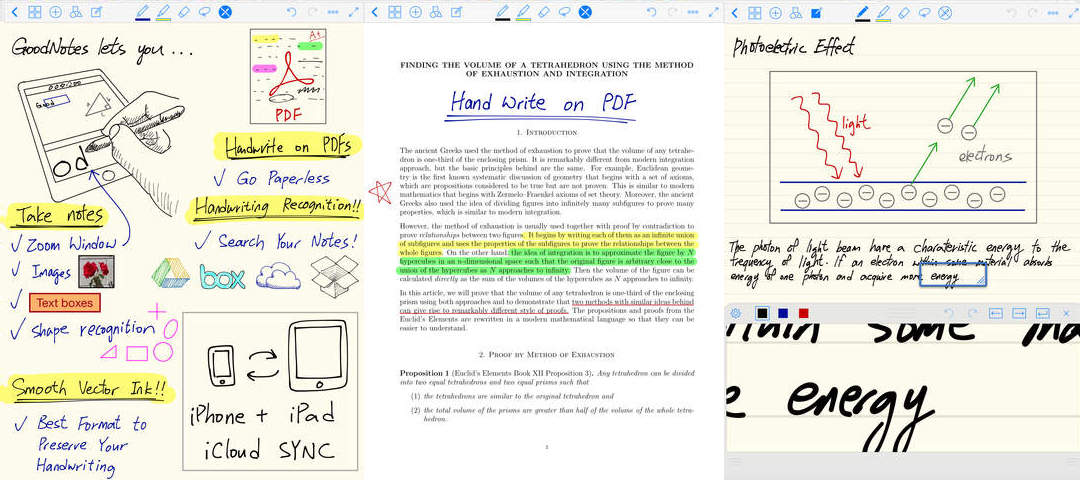Click the PDF document illustration
This screenshot has height=480, width=1080.
288,76
